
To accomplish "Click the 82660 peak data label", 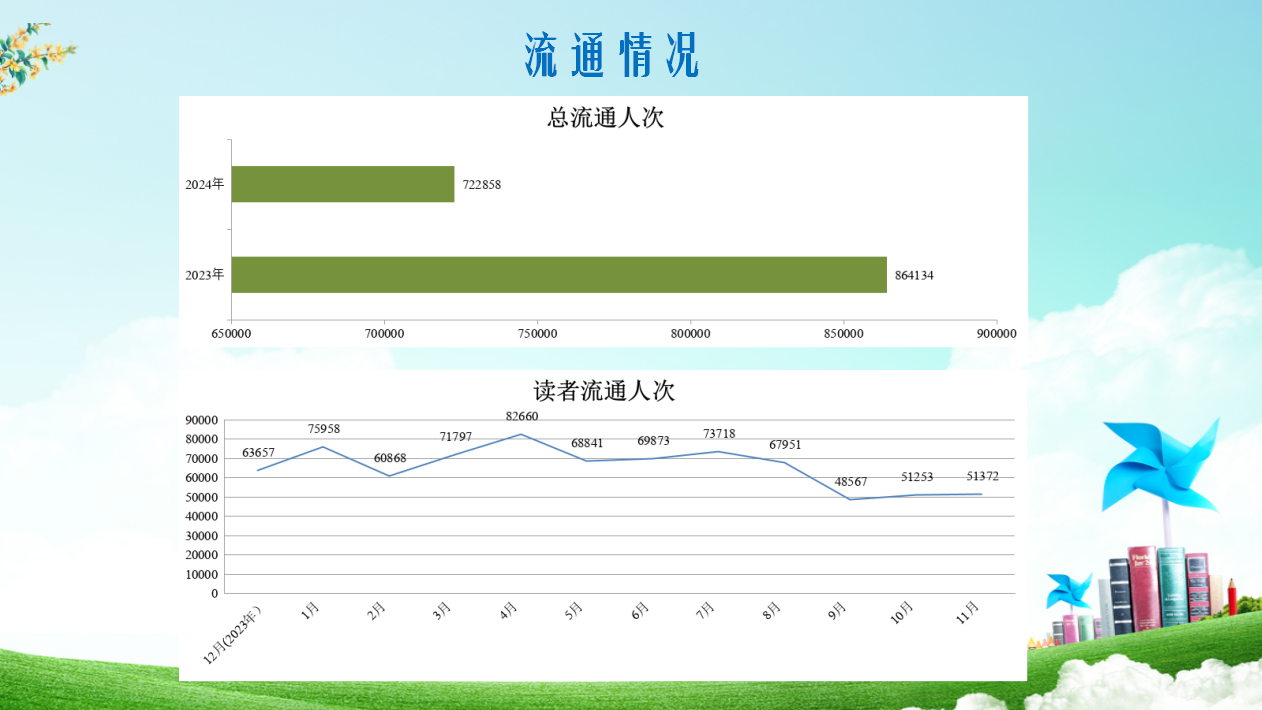I will pos(522,416).
